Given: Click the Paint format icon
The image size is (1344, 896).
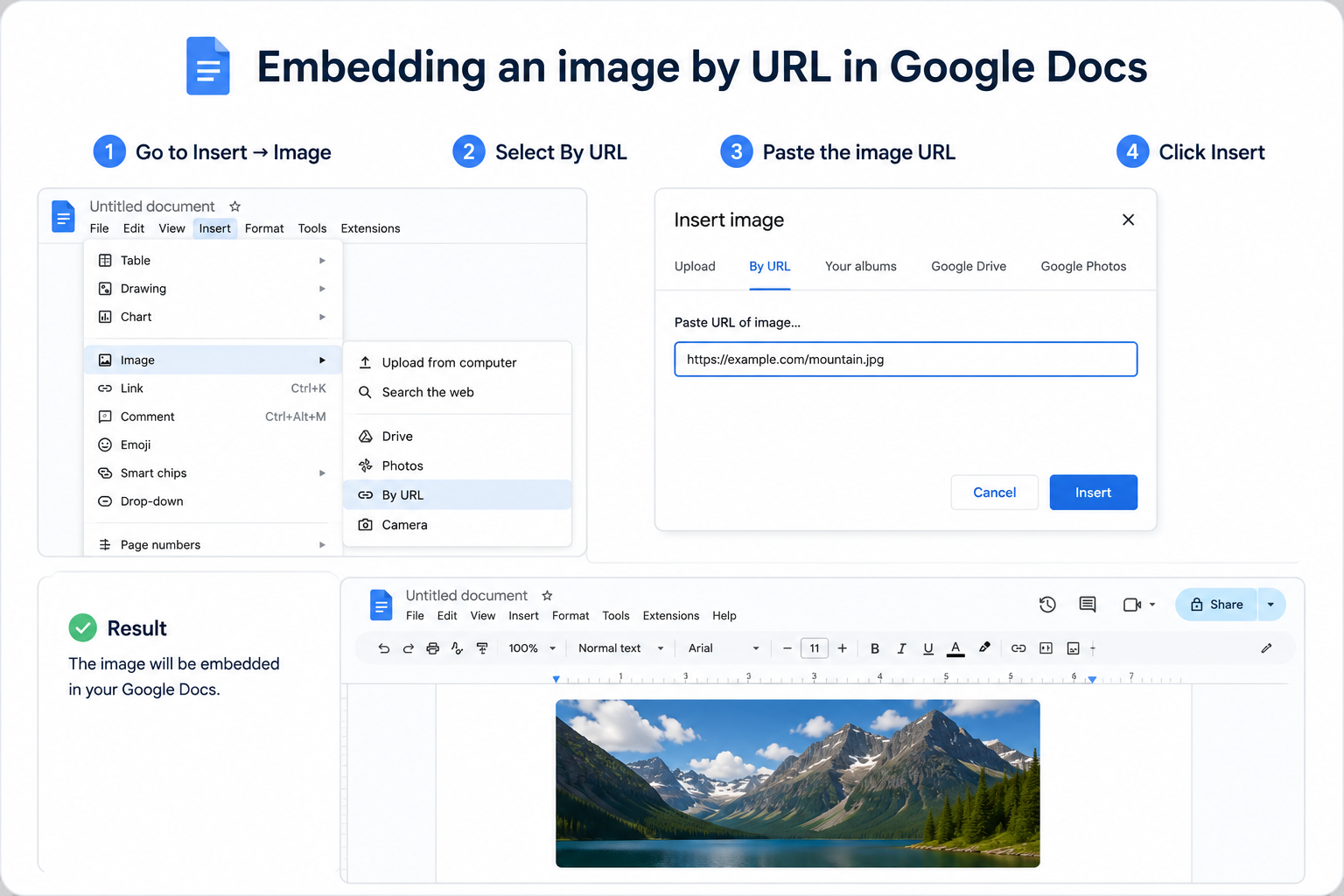Looking at the screenshot, I should tap(482, 648).
